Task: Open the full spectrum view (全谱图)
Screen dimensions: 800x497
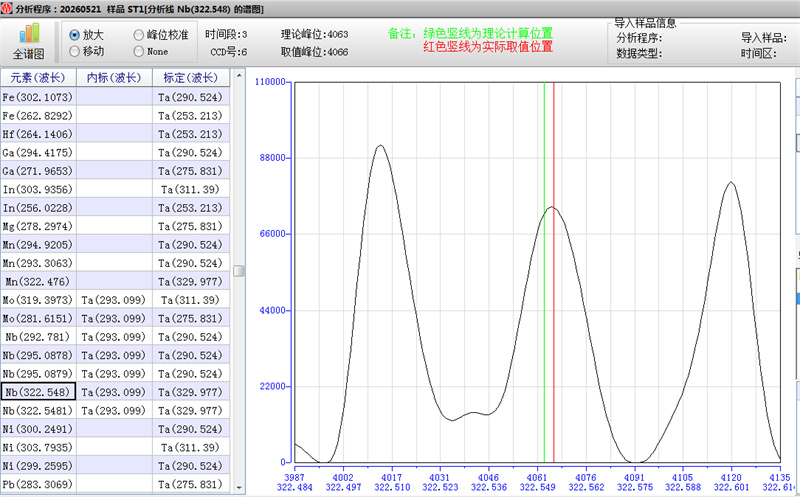Action: pyautogui.click(x=29, y=42)
